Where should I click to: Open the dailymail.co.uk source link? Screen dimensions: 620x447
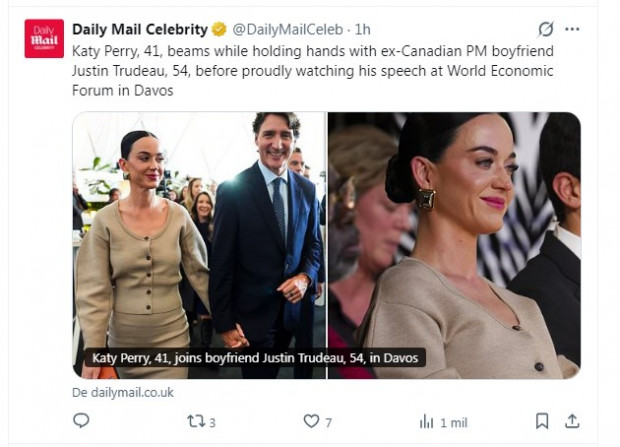[x=123, y=392]
